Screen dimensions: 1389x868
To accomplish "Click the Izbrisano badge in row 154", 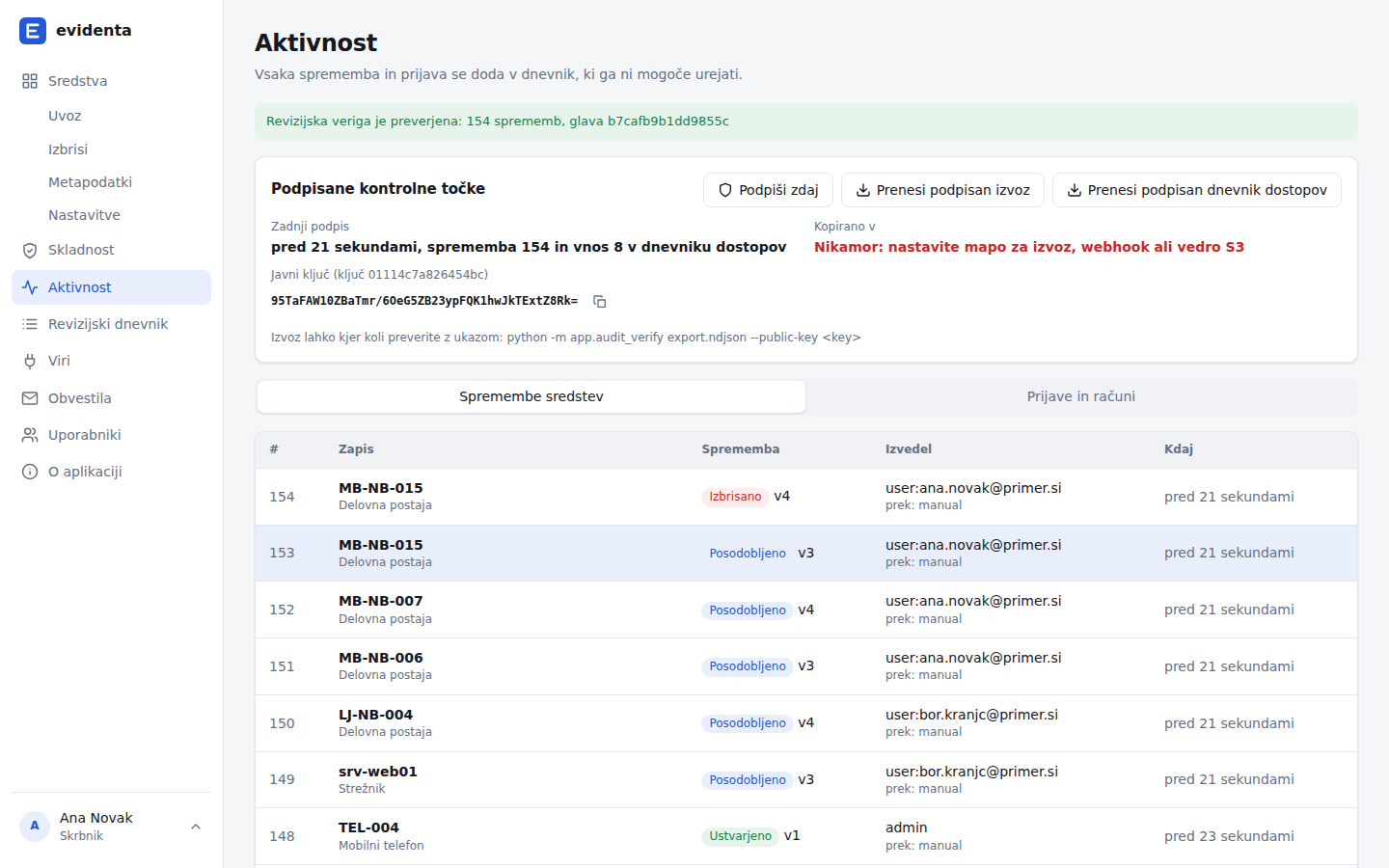I will coord(735,497).
